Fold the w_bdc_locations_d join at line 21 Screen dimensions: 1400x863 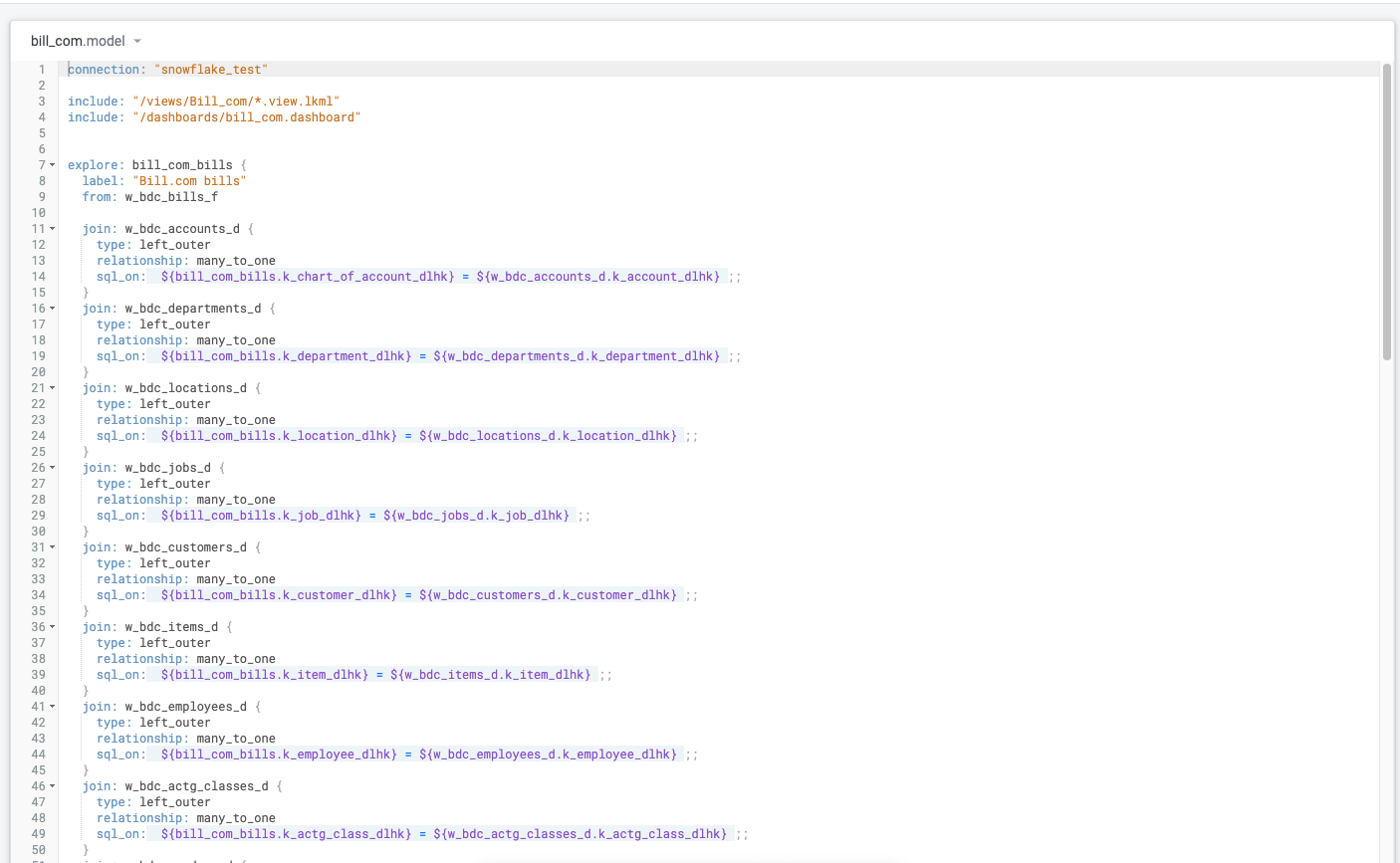[x=53, y=388]
